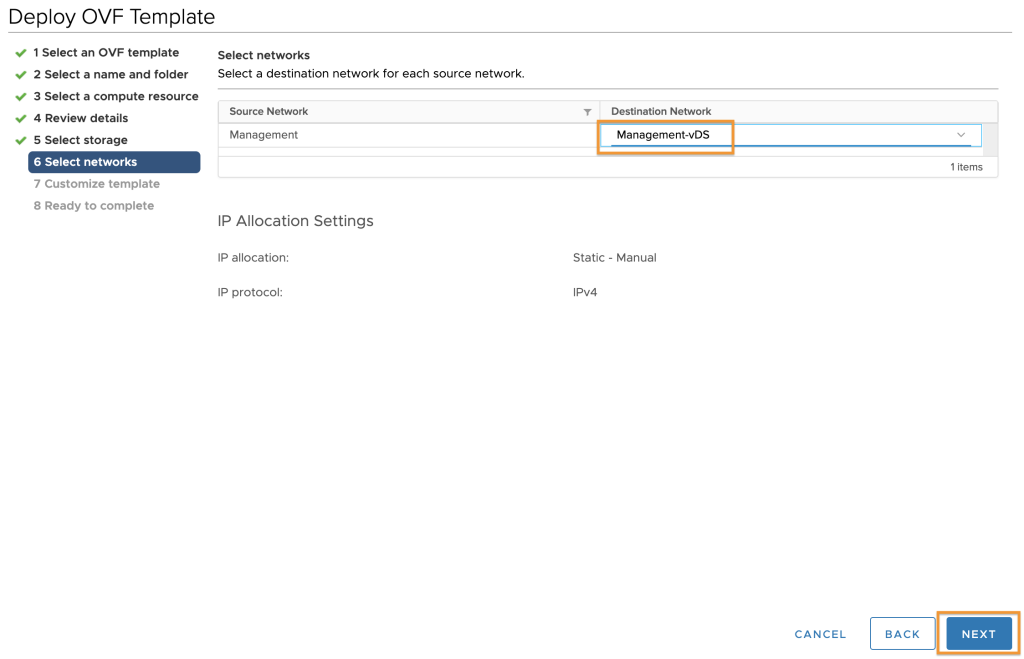Return to step 4 Review details

pyautogui.click(x=80, y=118)
